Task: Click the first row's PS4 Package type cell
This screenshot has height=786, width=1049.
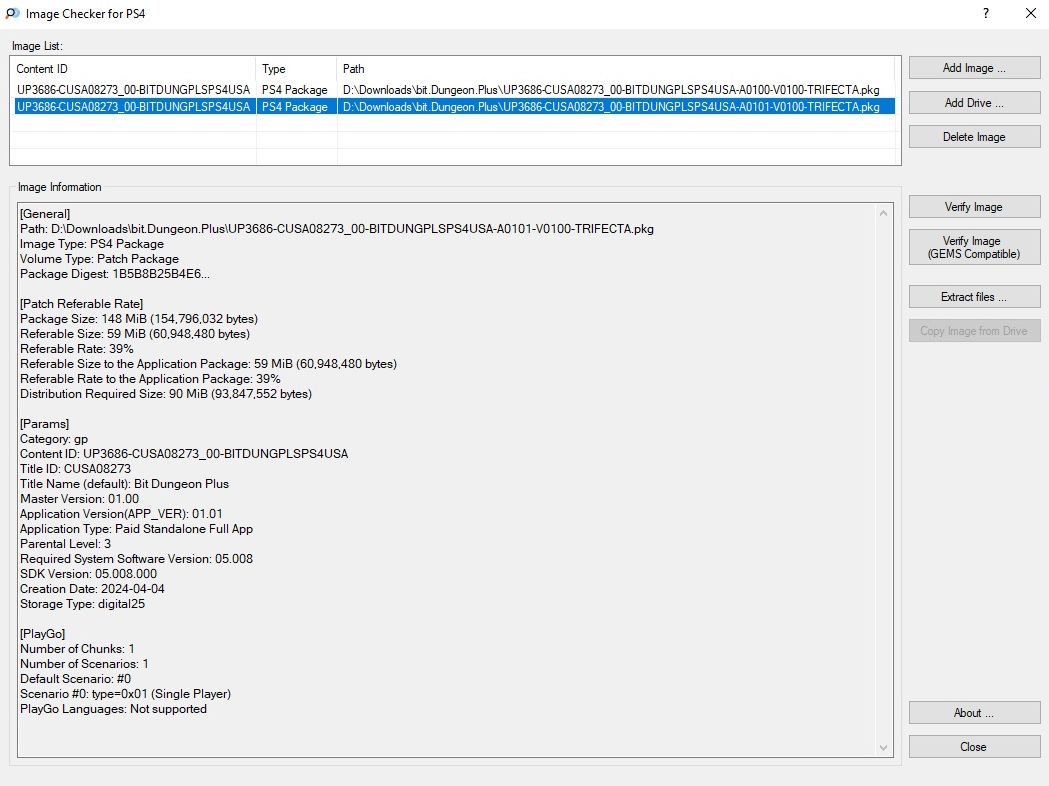Action: coord(294,90)
